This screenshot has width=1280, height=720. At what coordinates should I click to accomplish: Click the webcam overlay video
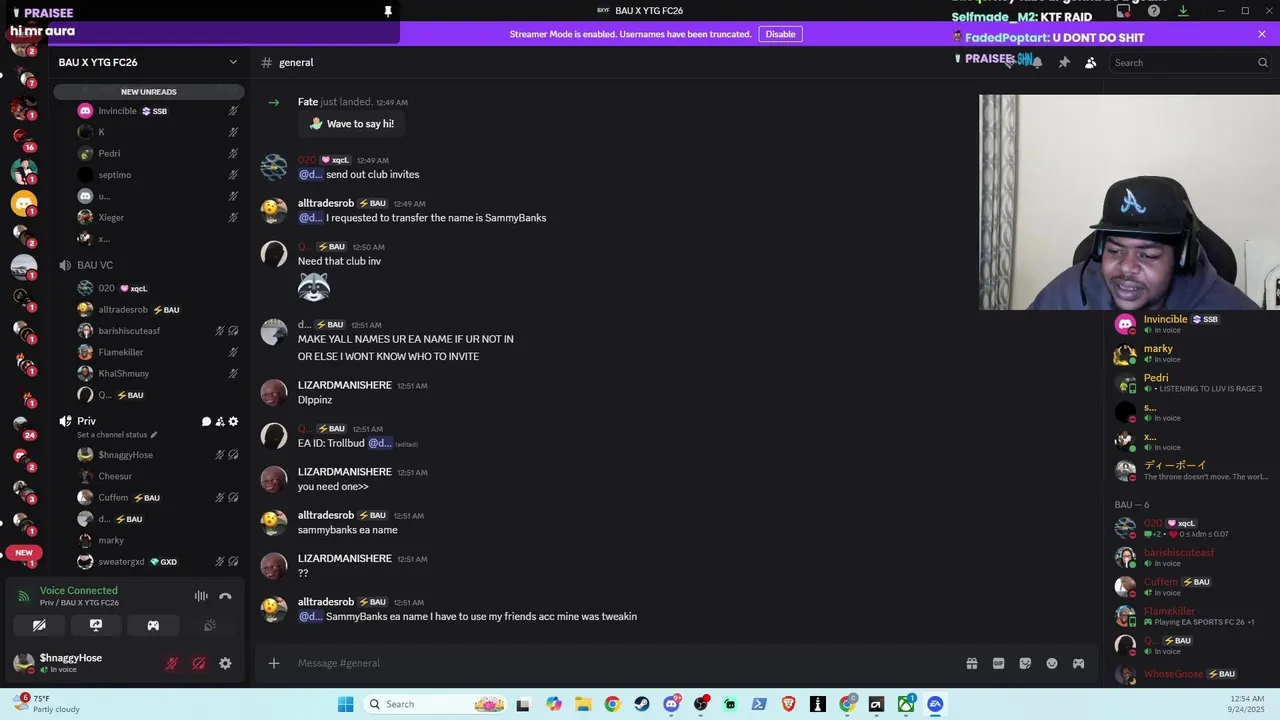coord(1129,202)
